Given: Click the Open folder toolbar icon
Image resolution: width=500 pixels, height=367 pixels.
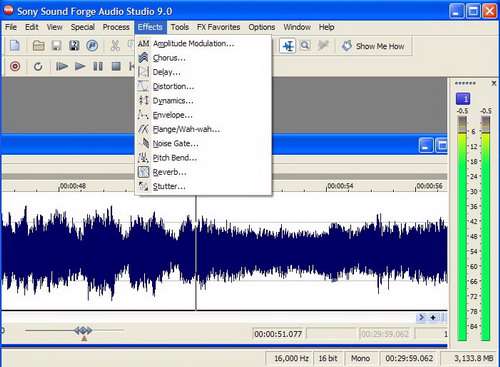Looking at the screenshot, I should (x=39, y=46).
